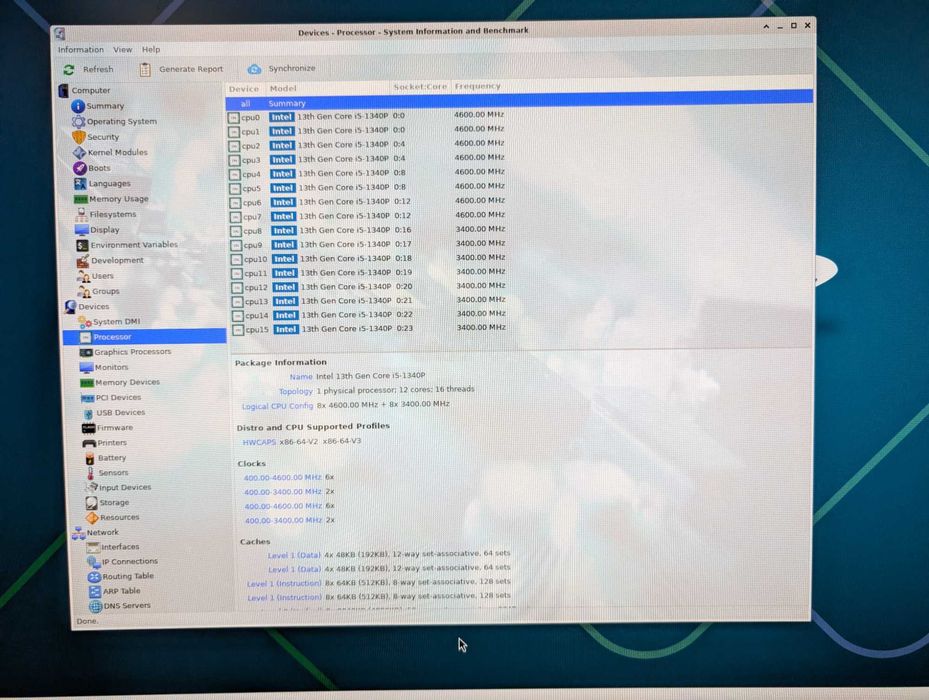Click the window icon in title bar
929x700 pixels.
pyautogui.click(x=60, y=34)
